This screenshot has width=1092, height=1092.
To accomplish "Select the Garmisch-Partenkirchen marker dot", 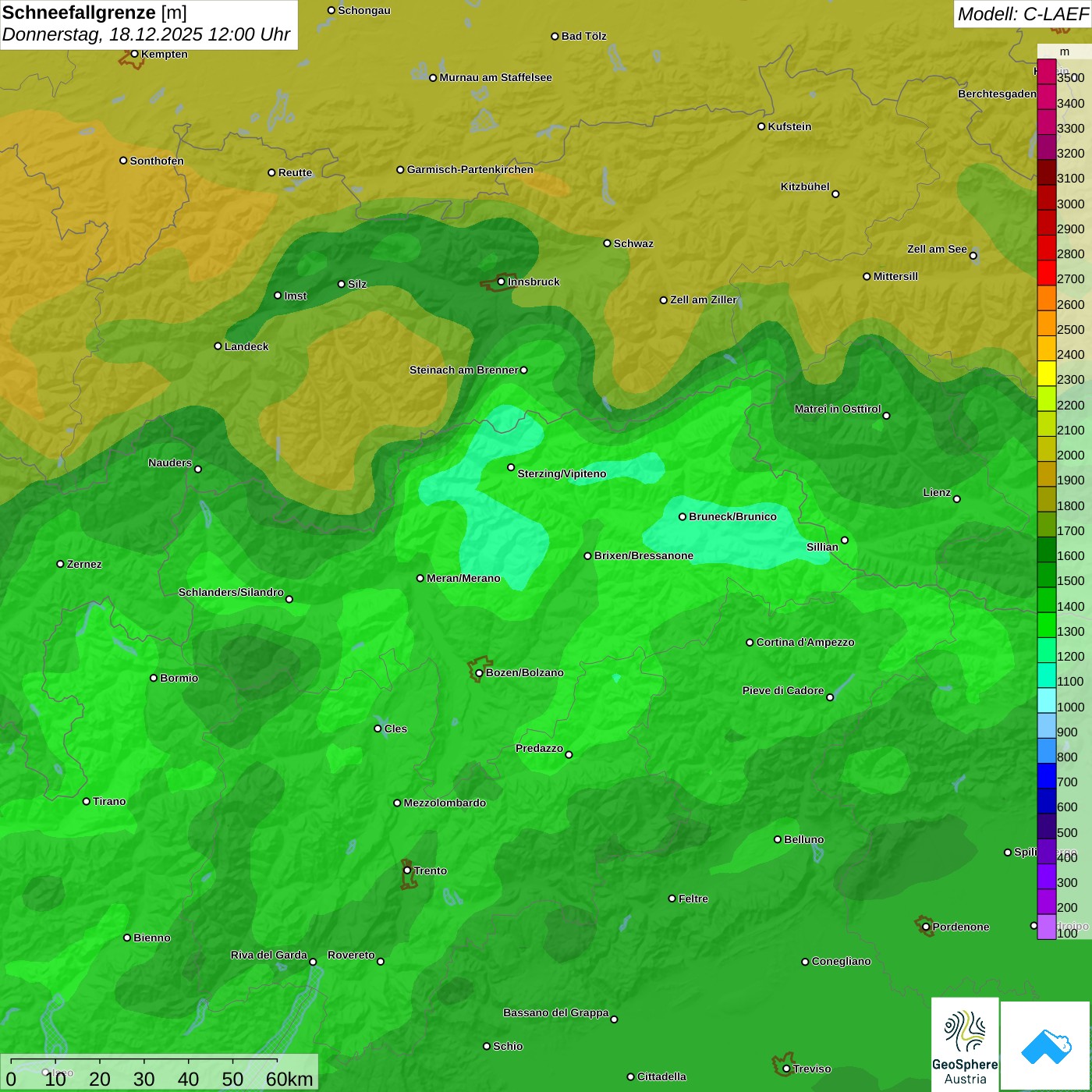I will pos(400,169).
